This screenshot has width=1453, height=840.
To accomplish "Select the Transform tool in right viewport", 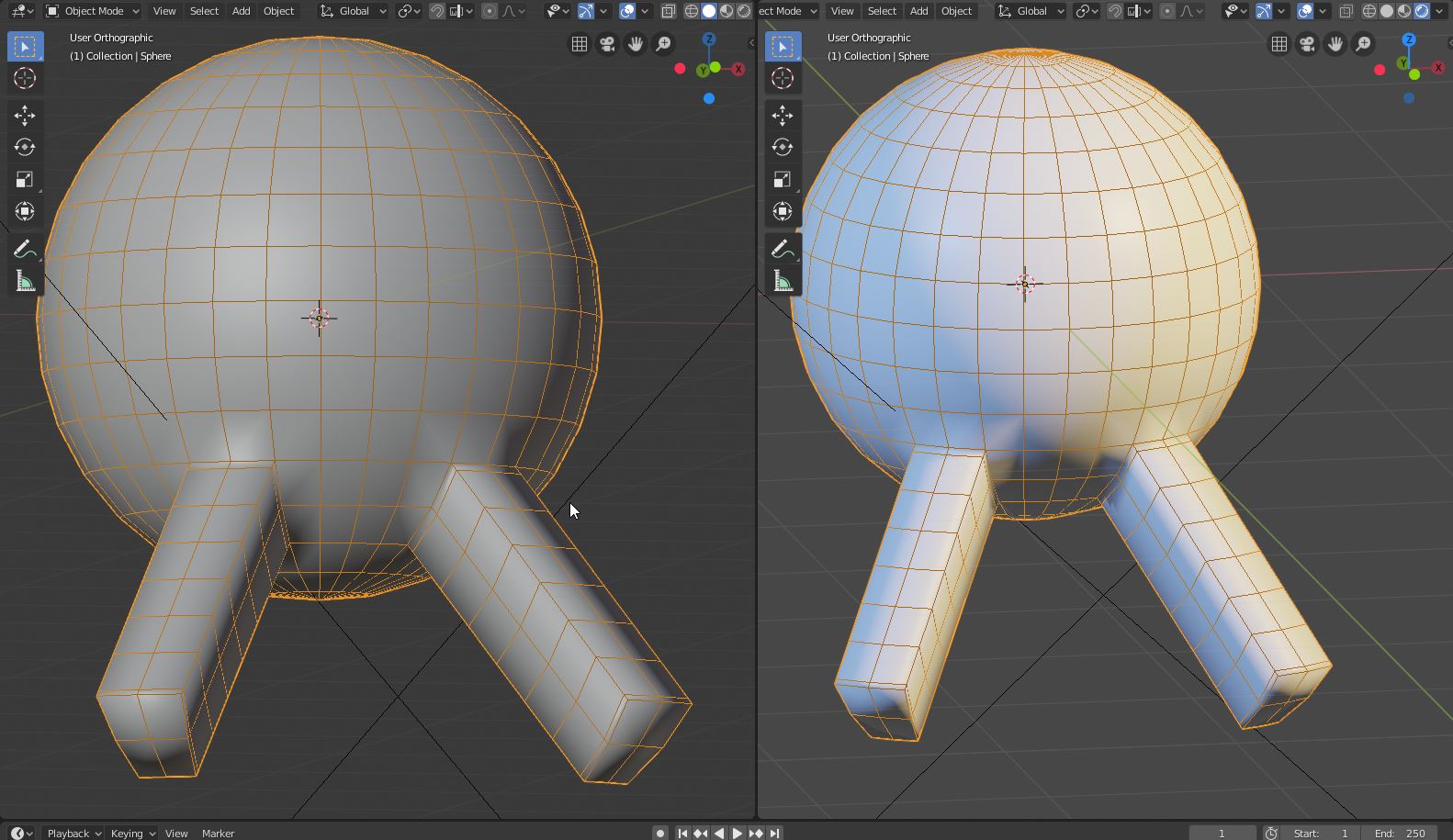I will pos(783,211).
